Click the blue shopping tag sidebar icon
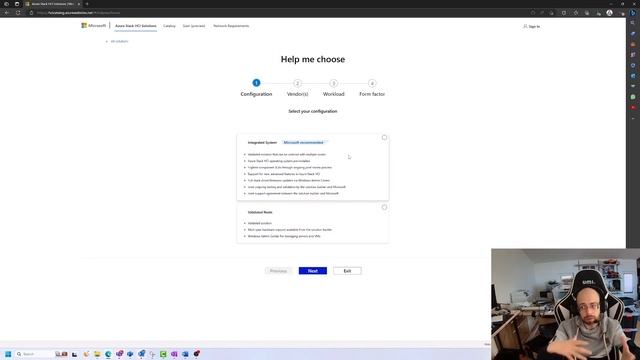640x360 pixels. pos(633,33)
